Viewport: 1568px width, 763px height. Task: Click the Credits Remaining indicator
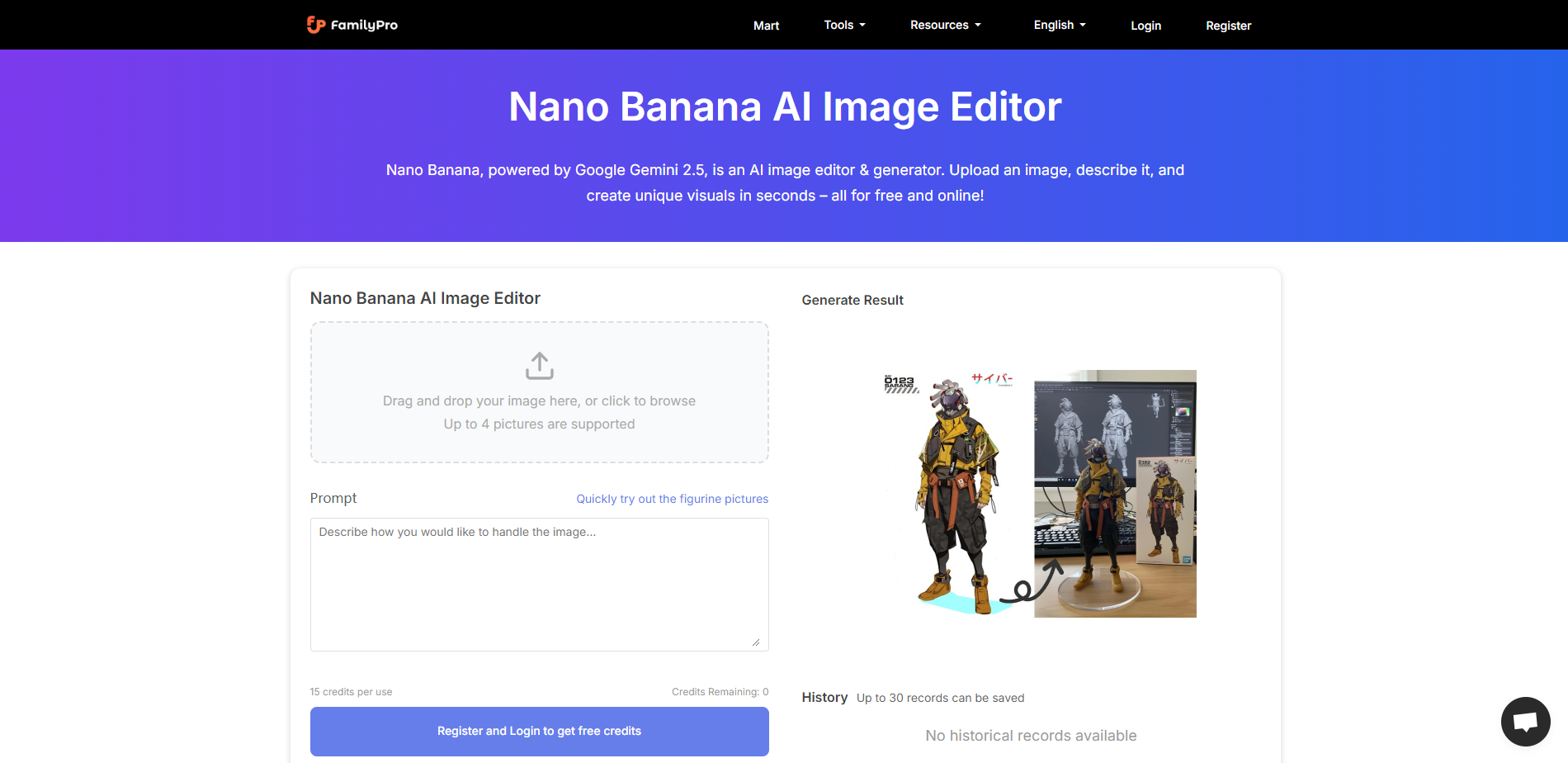pyautogui.click(x=720, y=692)
